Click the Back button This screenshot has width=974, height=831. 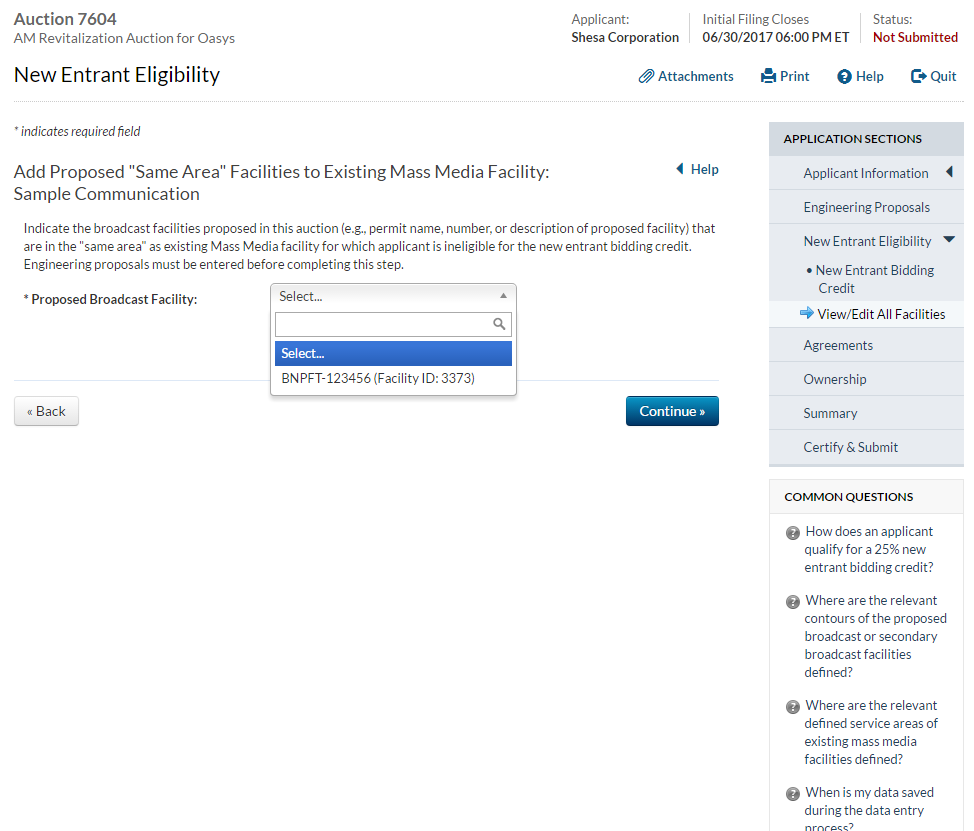pyautogui.click(x=46, y=411)
